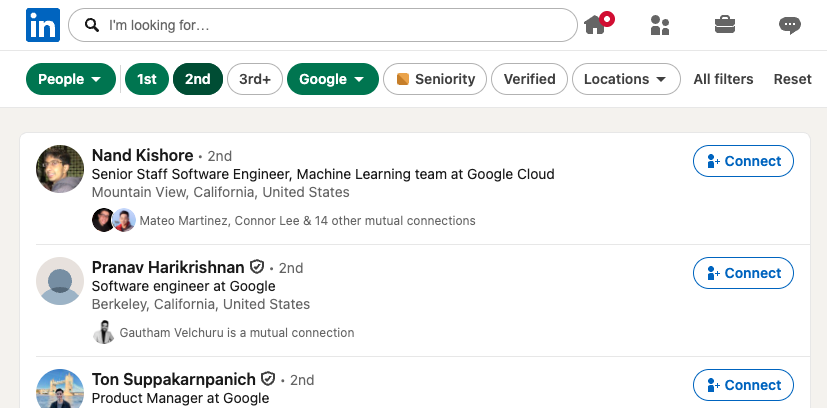
Task: Click the premium Seniority gold icon
Action: pyautogui.click(x=402, y=79)
